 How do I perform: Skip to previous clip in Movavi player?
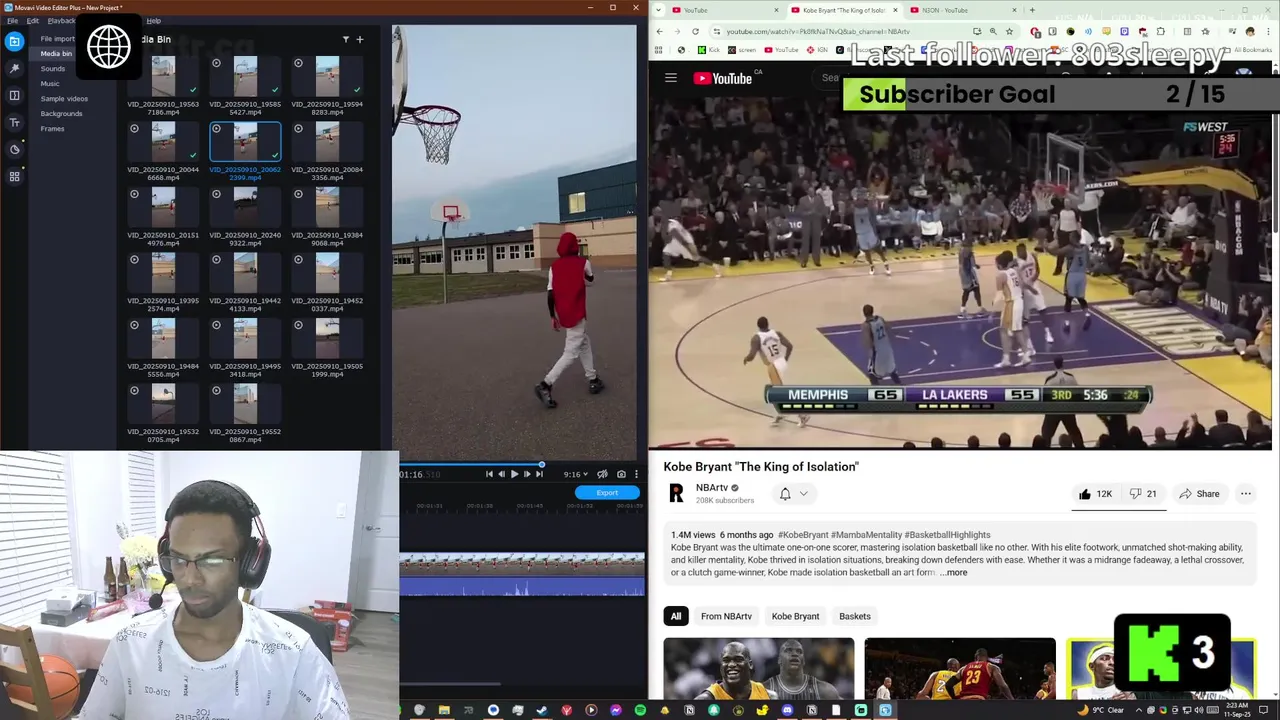tap(489, 474)
